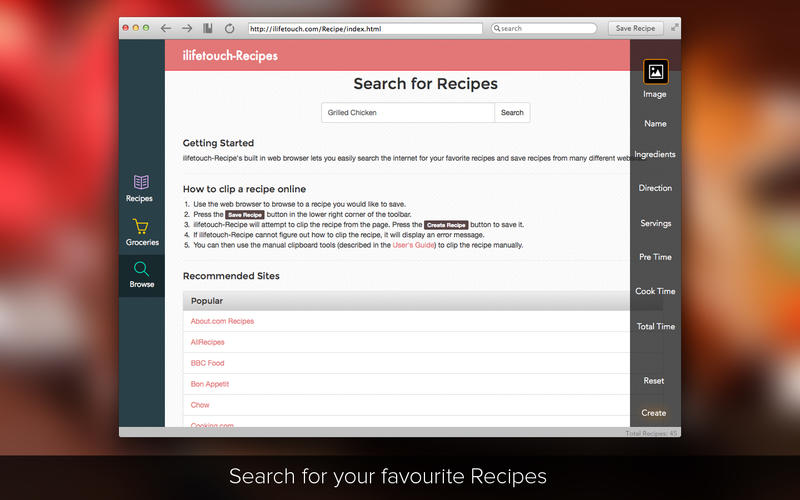The width and height of the screenshot is (800, 500).
Task: Open the User's Guide link
Action: click(x=413, y=245)
